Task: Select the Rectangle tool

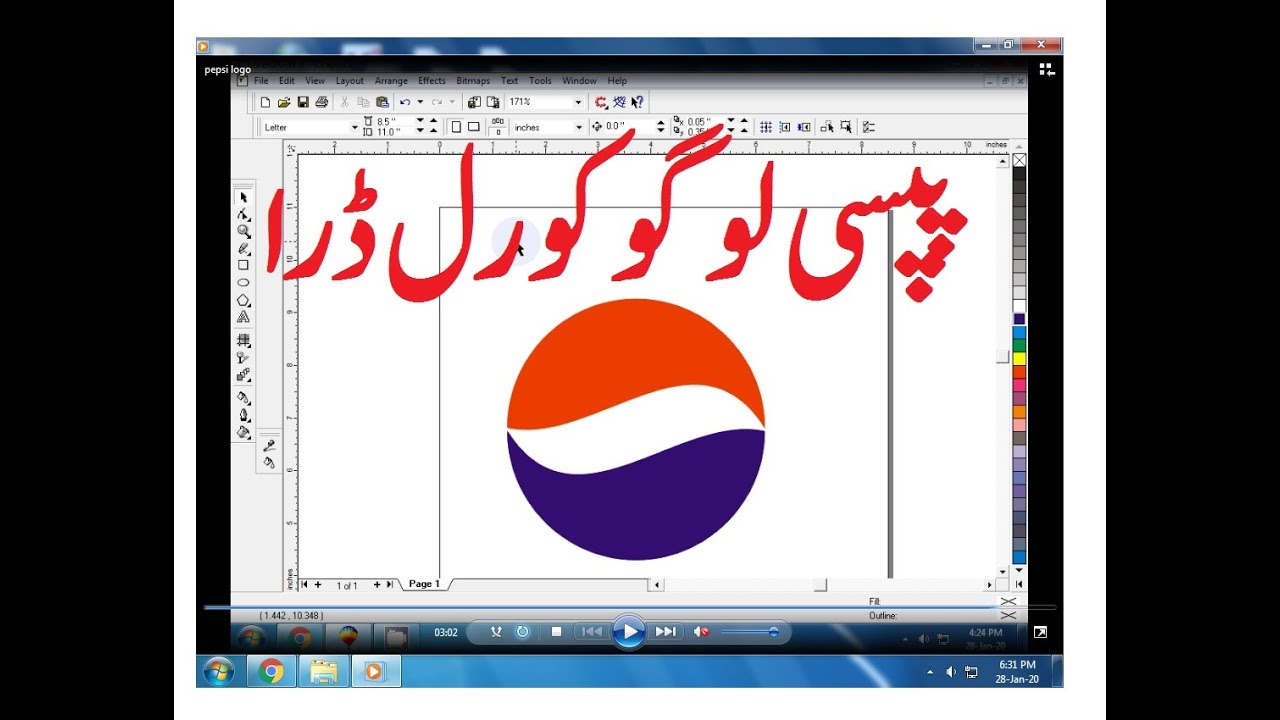Action: 243,265
